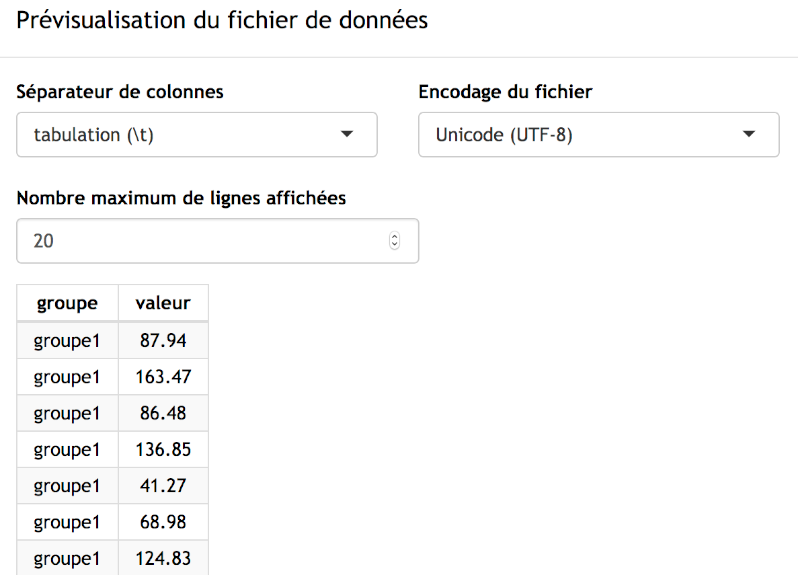
Task: Click the groupe1 cell beside 41.27
Action: click(67, 486)
